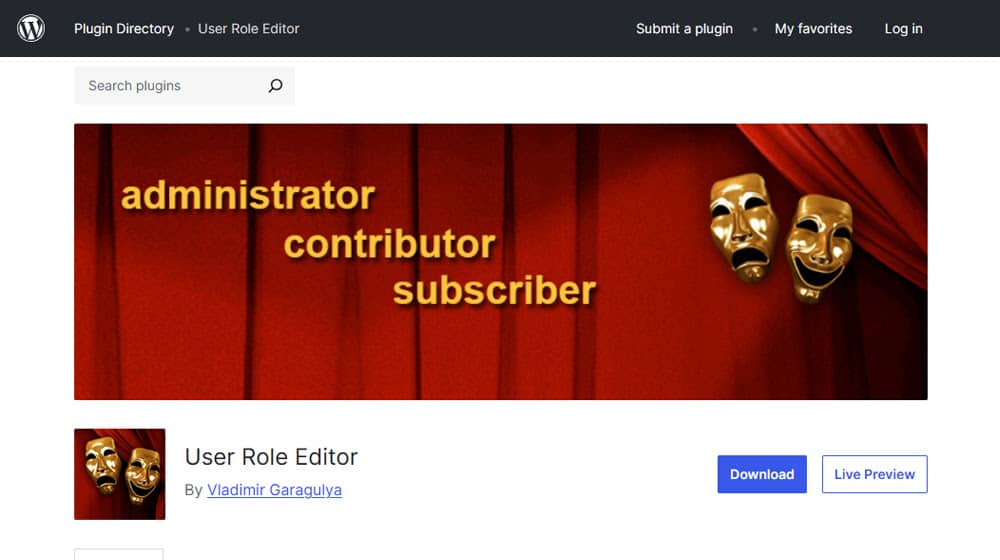This screenshot has width=1000, height=560.
Task: Click the Log in link
Action: click(x=903, y=29)
